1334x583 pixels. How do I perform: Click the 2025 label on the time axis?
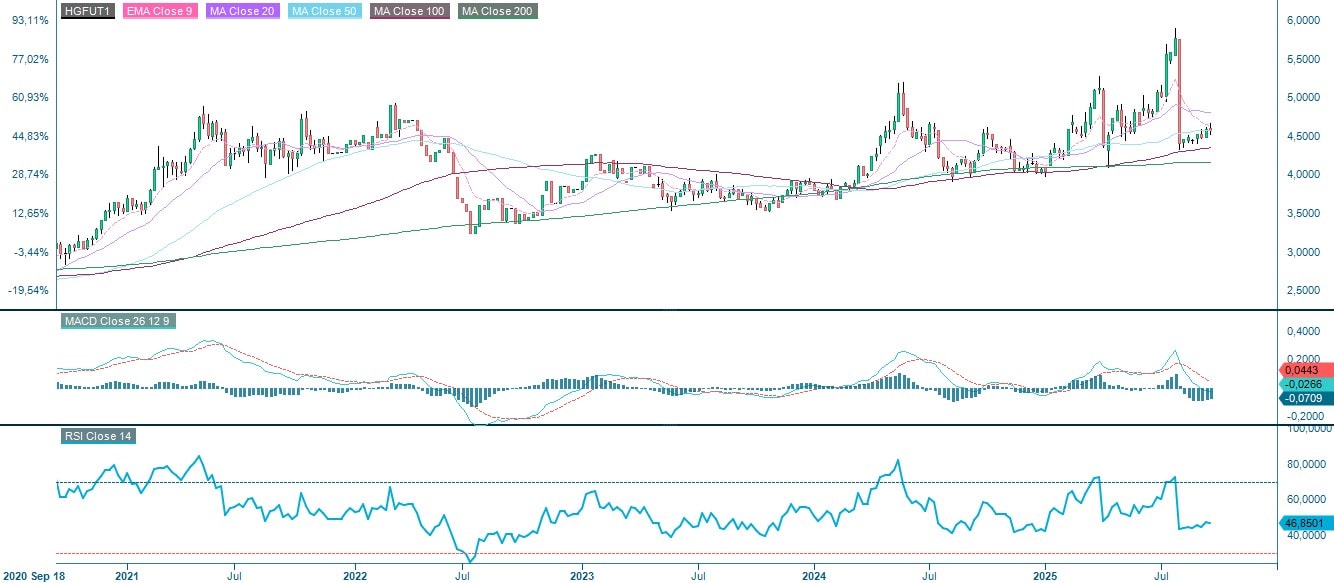click(1047, 576)
